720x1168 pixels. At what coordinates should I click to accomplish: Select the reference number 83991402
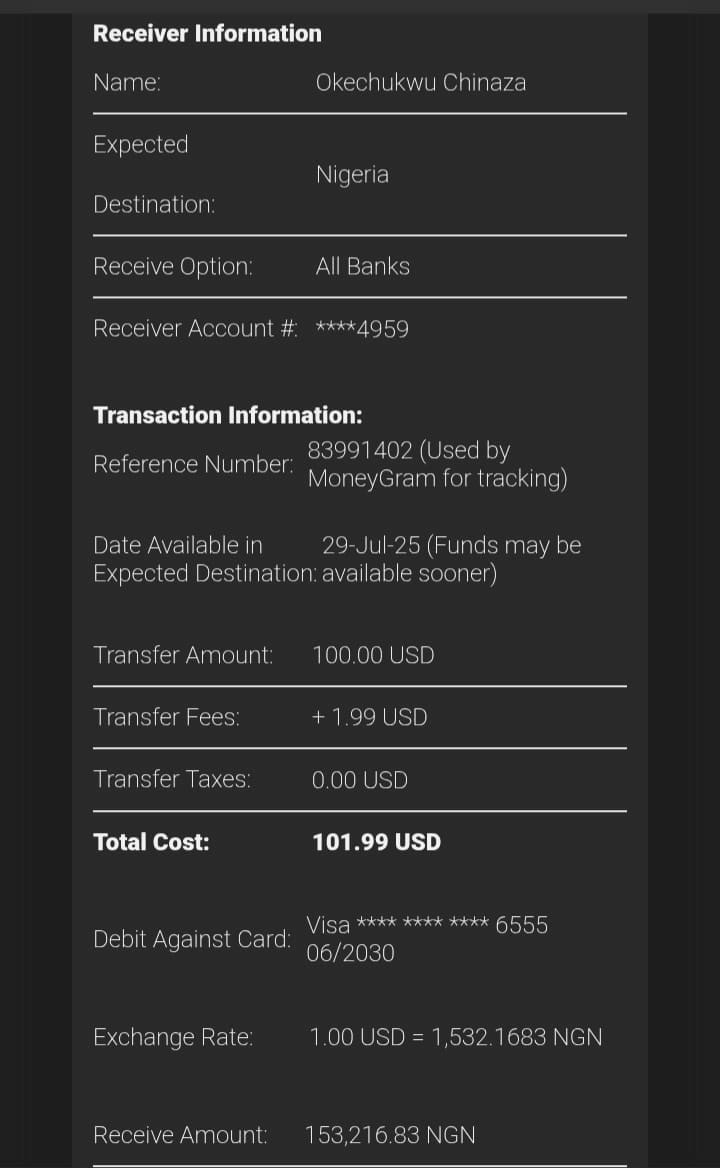click(x=358, y=451)
